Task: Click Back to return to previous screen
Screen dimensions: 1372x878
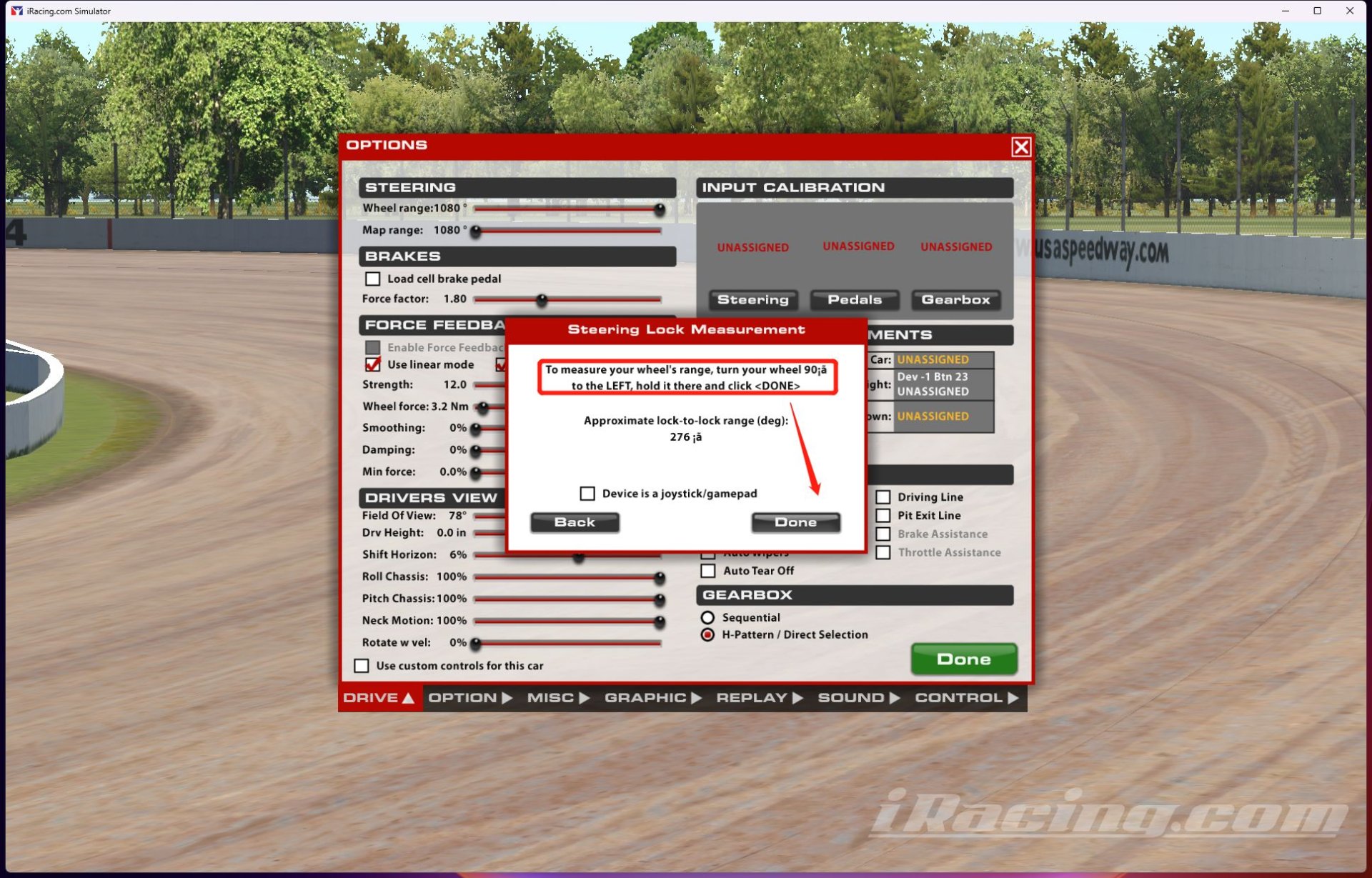Action: [x=575, y=522]
